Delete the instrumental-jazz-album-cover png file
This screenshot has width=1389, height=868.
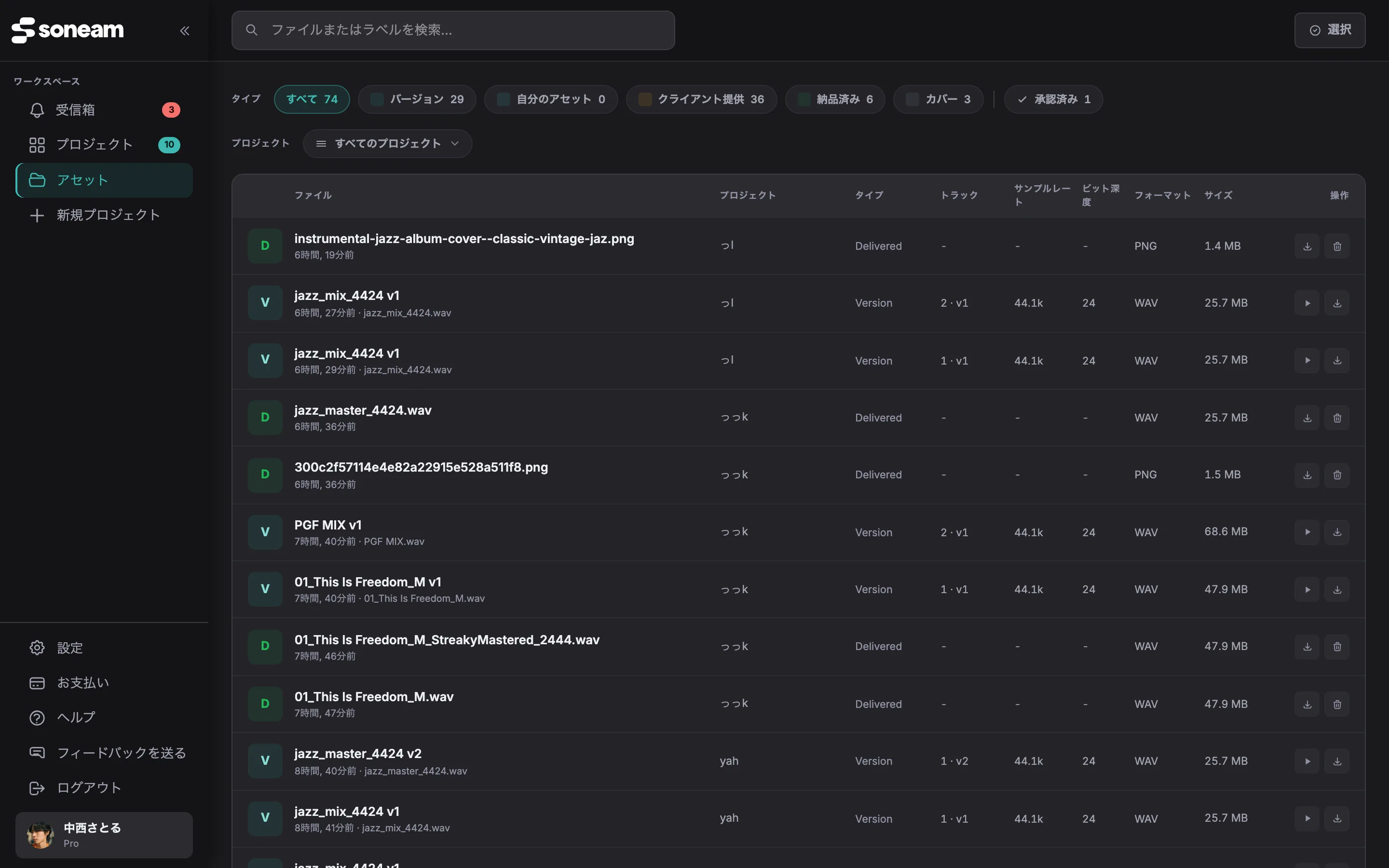tap(1337, 246)
